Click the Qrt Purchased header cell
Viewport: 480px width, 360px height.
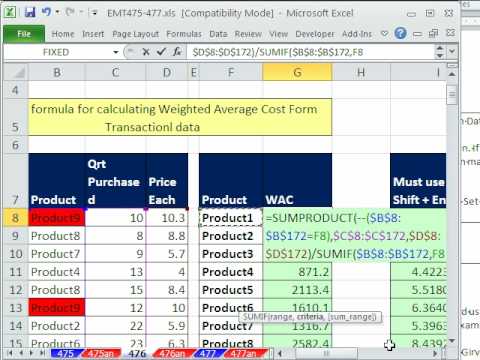click(x=115, y=181)
